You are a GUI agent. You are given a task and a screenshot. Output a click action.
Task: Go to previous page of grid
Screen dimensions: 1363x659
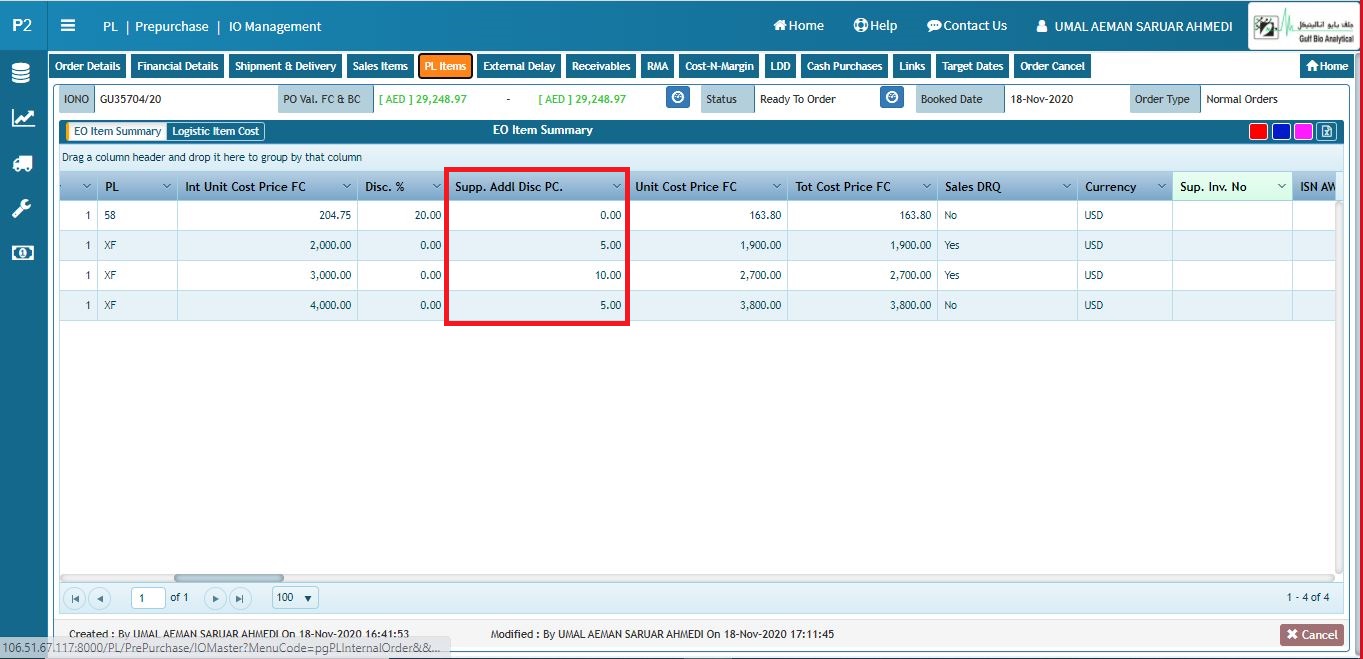click(99, 598)
